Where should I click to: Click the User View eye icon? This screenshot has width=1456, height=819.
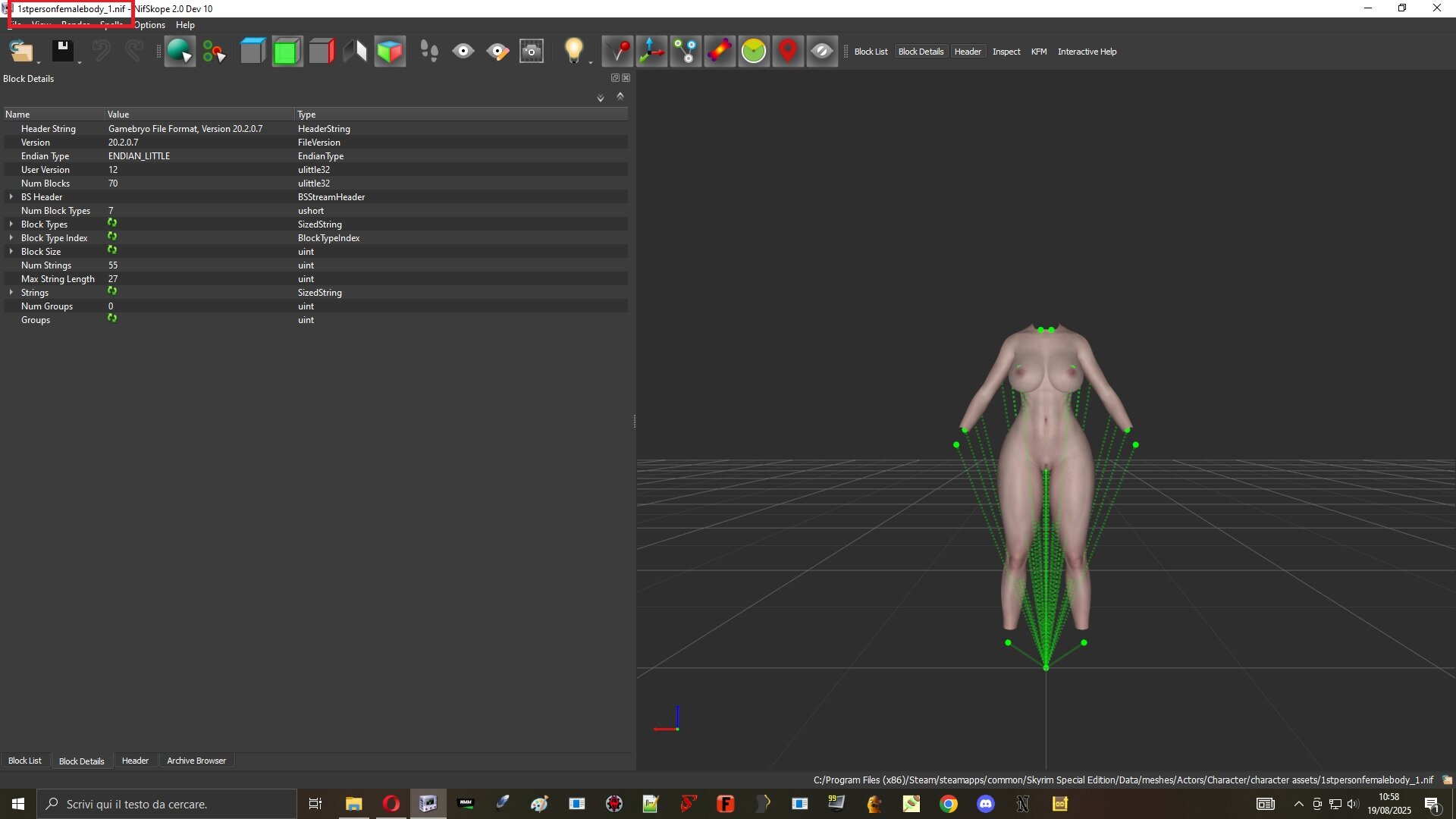coord(463,52)
